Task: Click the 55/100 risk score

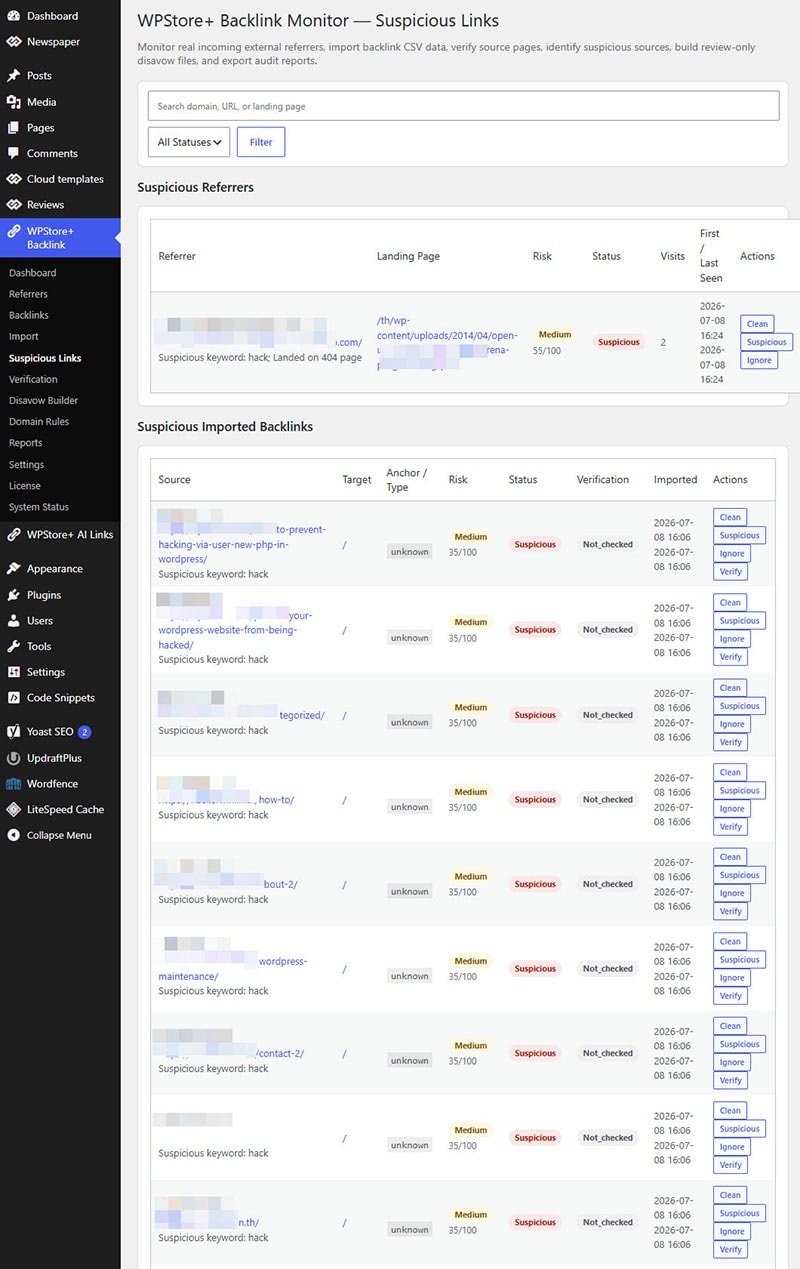Action: pyautogui.click(x=547, y=352)
